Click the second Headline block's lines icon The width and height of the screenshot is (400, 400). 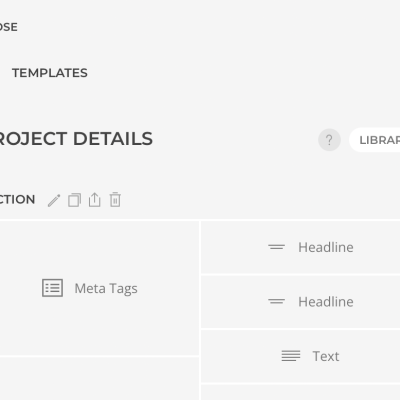point(277,302)
